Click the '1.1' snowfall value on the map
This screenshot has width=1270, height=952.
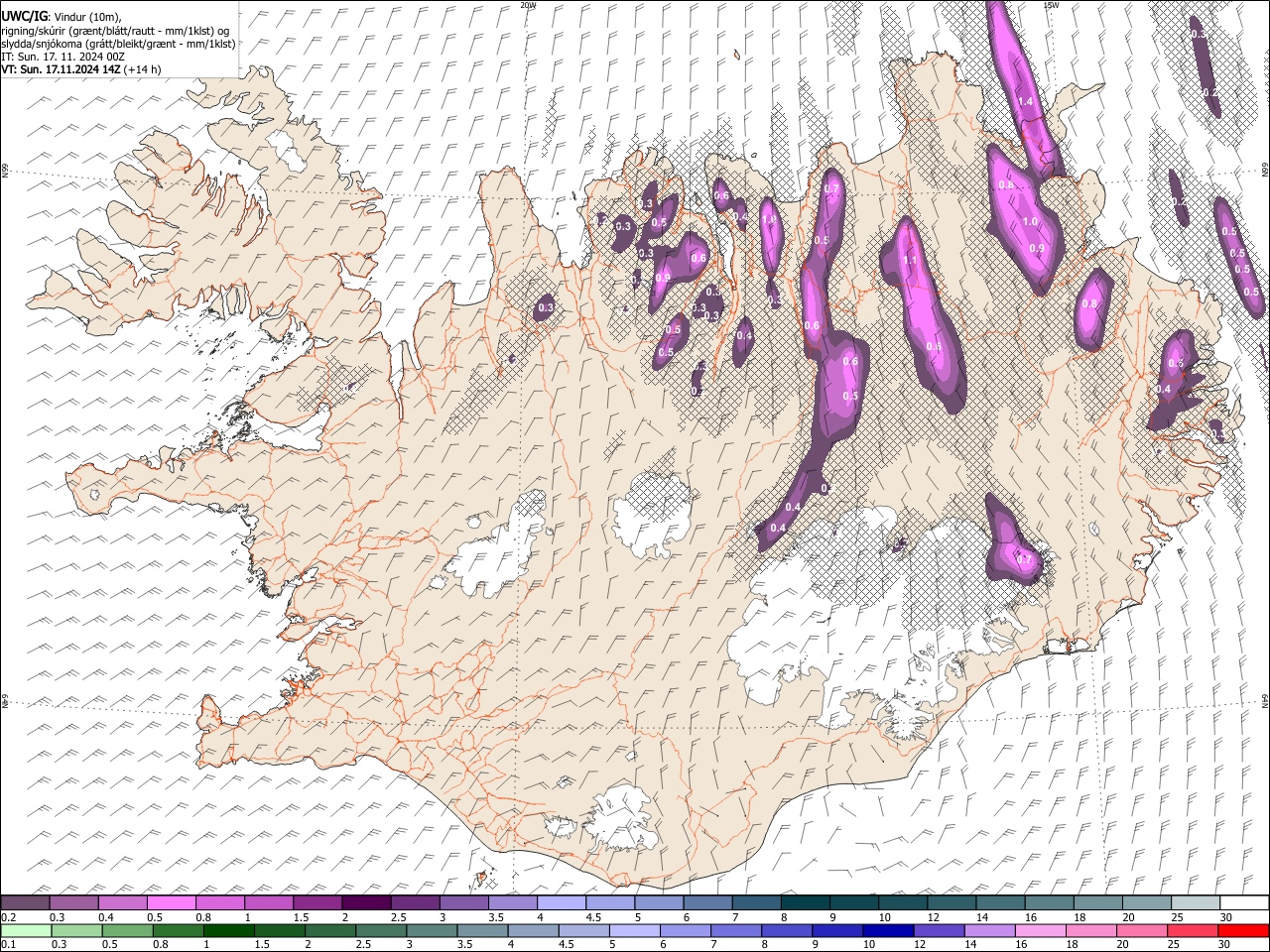tap(910, 261)
